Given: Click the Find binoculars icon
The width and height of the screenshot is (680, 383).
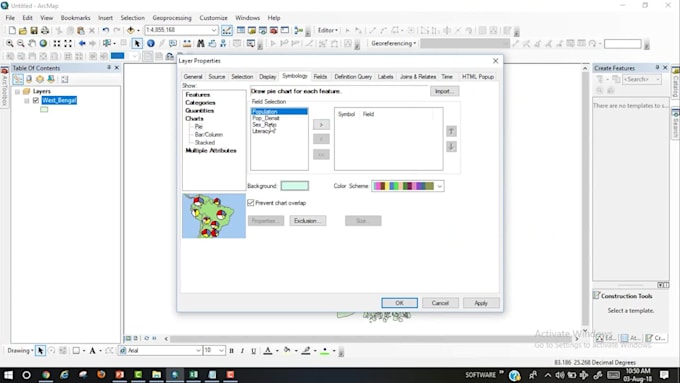Looking at the screenshot, I should tap(200, 43).
